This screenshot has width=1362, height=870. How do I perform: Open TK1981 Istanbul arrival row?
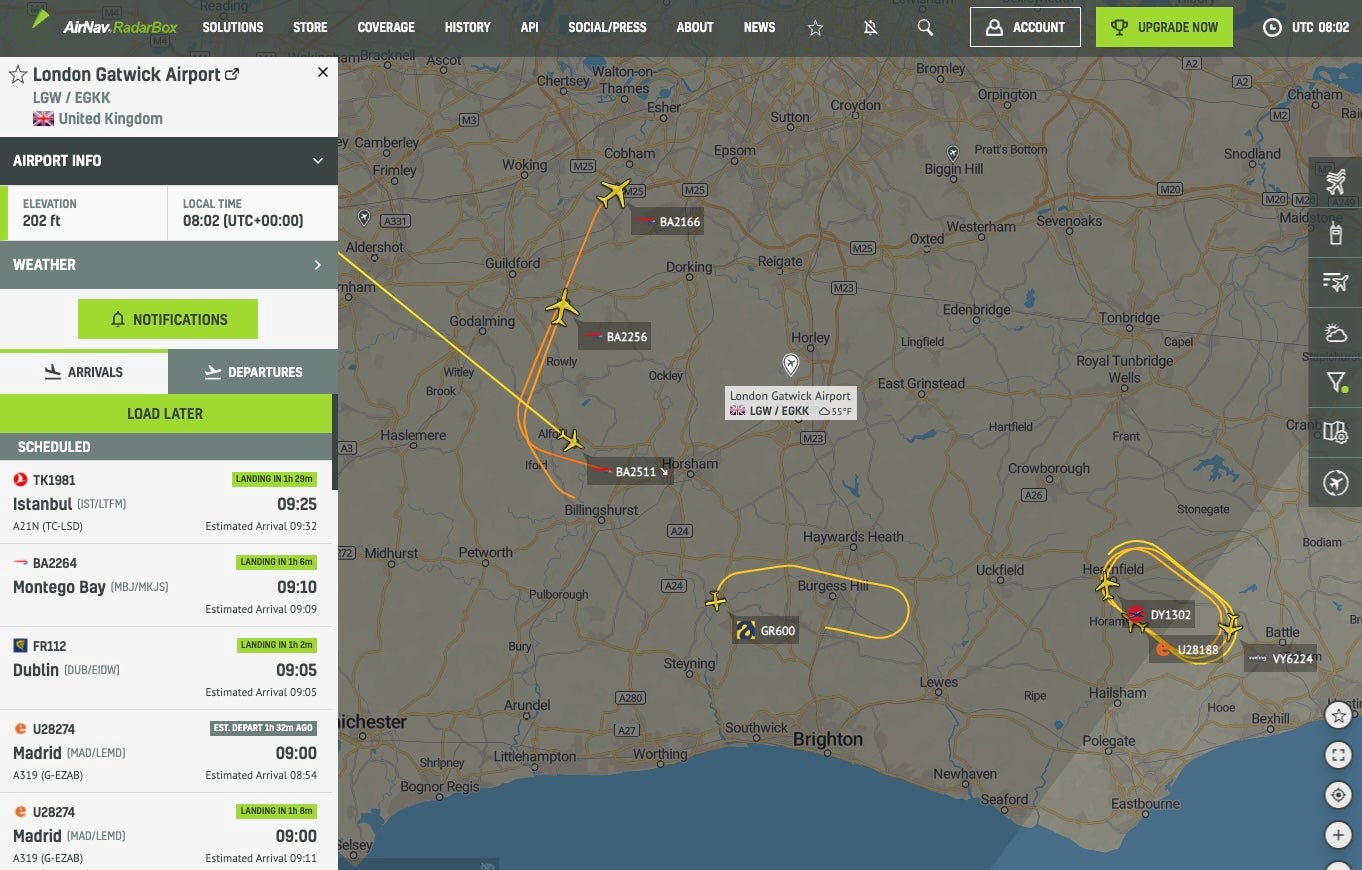pos(165,502)
